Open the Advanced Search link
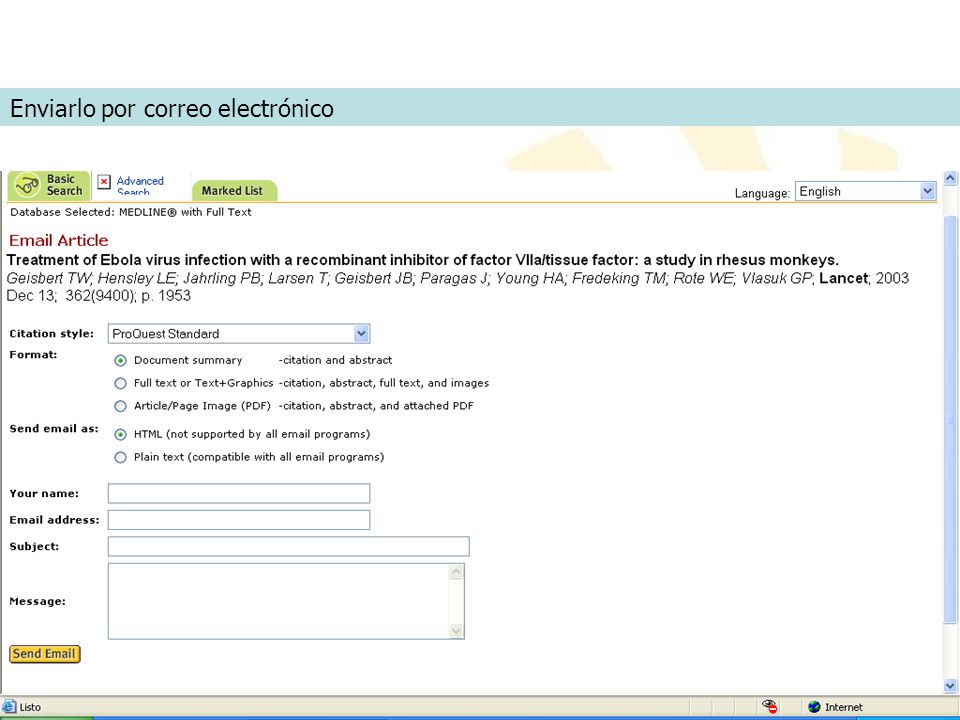The height and width of the screenshot is (720, 960). tap(140, 186)
